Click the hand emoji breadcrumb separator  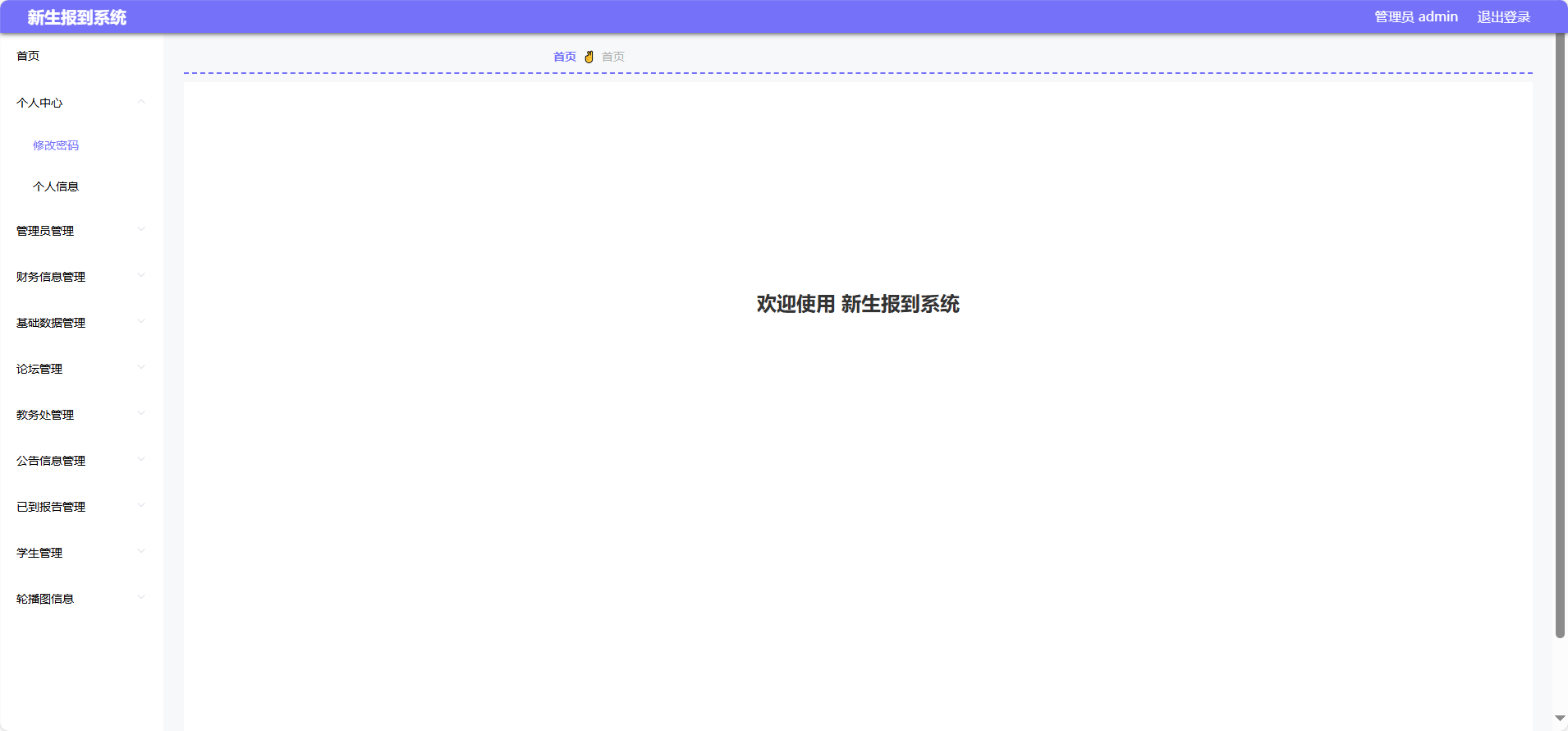coord(589,57)
